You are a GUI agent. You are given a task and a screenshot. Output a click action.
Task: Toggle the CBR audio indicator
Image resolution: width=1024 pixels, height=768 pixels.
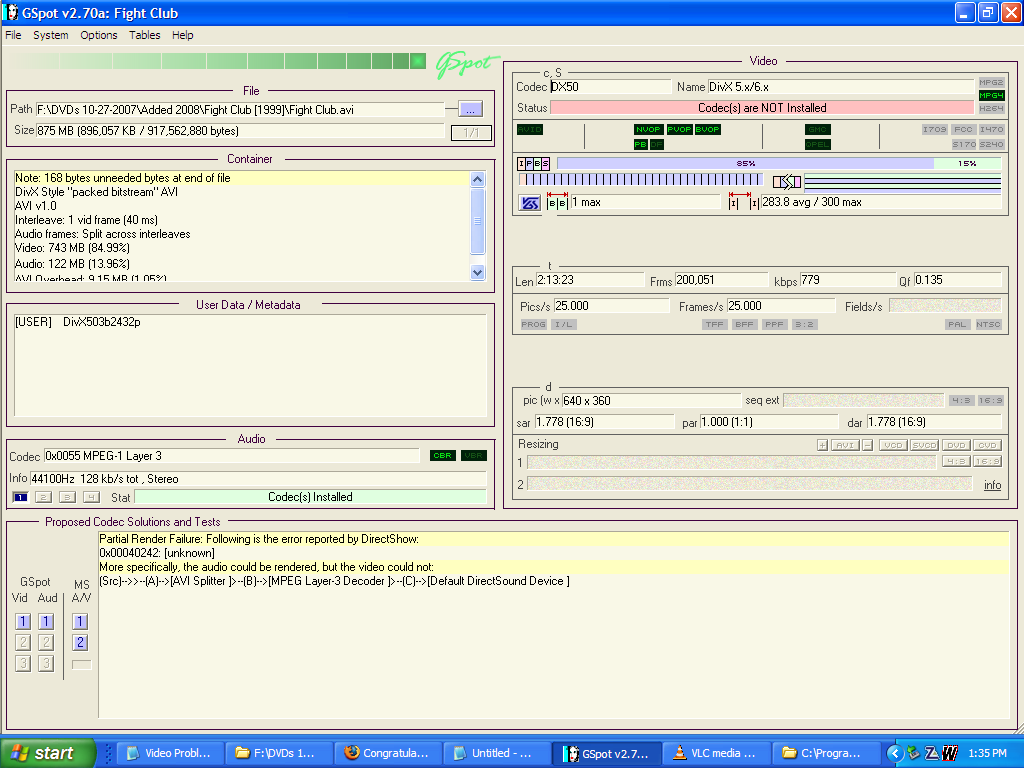[x=443, y=456]
